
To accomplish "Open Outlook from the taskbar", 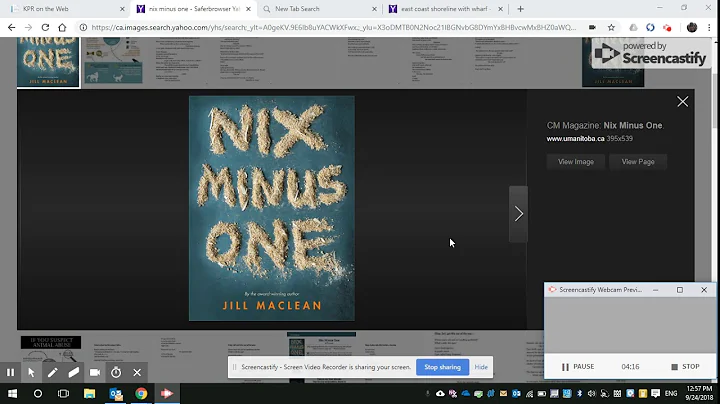I will (116, 393).
